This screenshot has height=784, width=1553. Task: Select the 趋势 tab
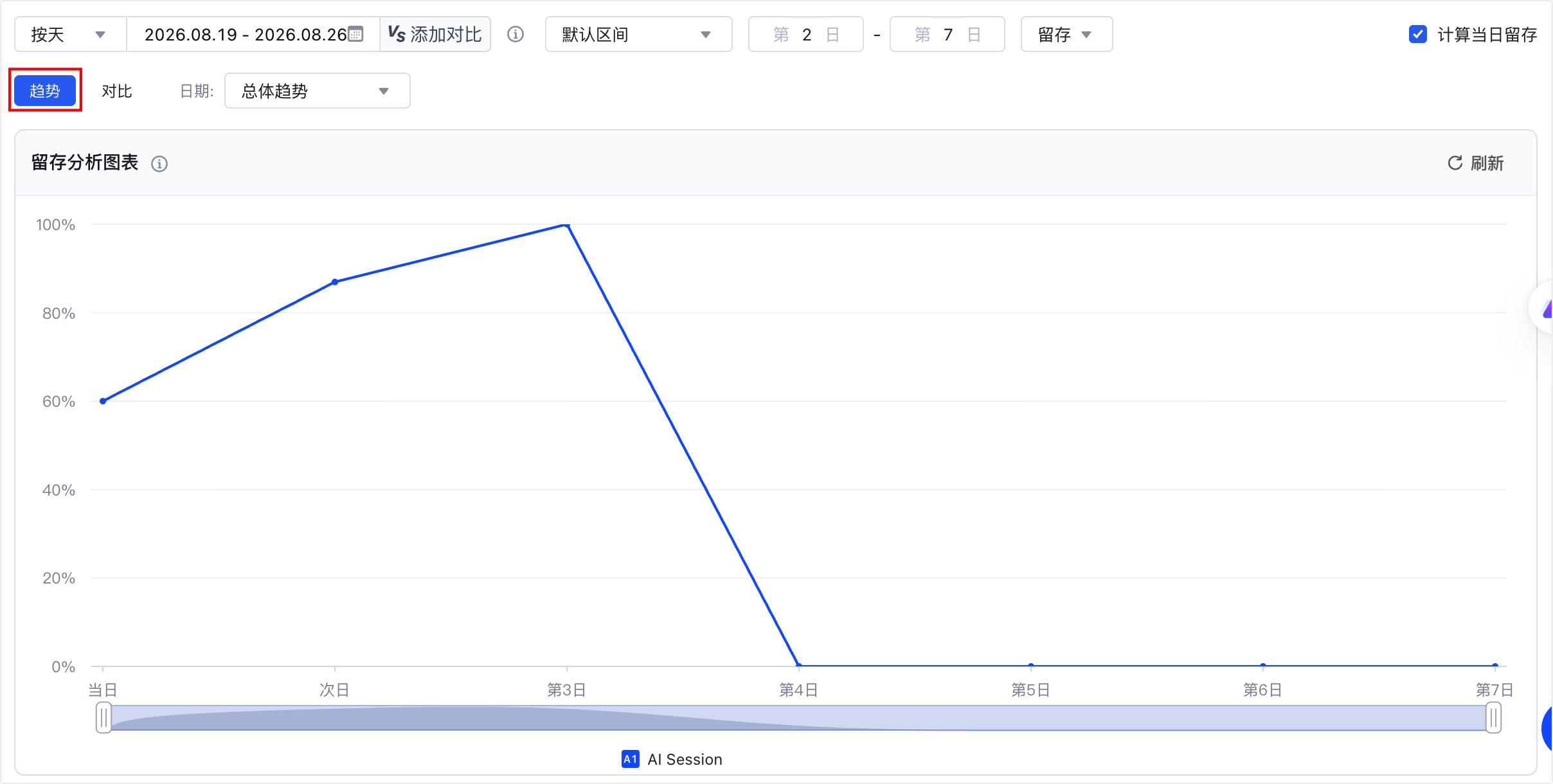click(45, 91)
